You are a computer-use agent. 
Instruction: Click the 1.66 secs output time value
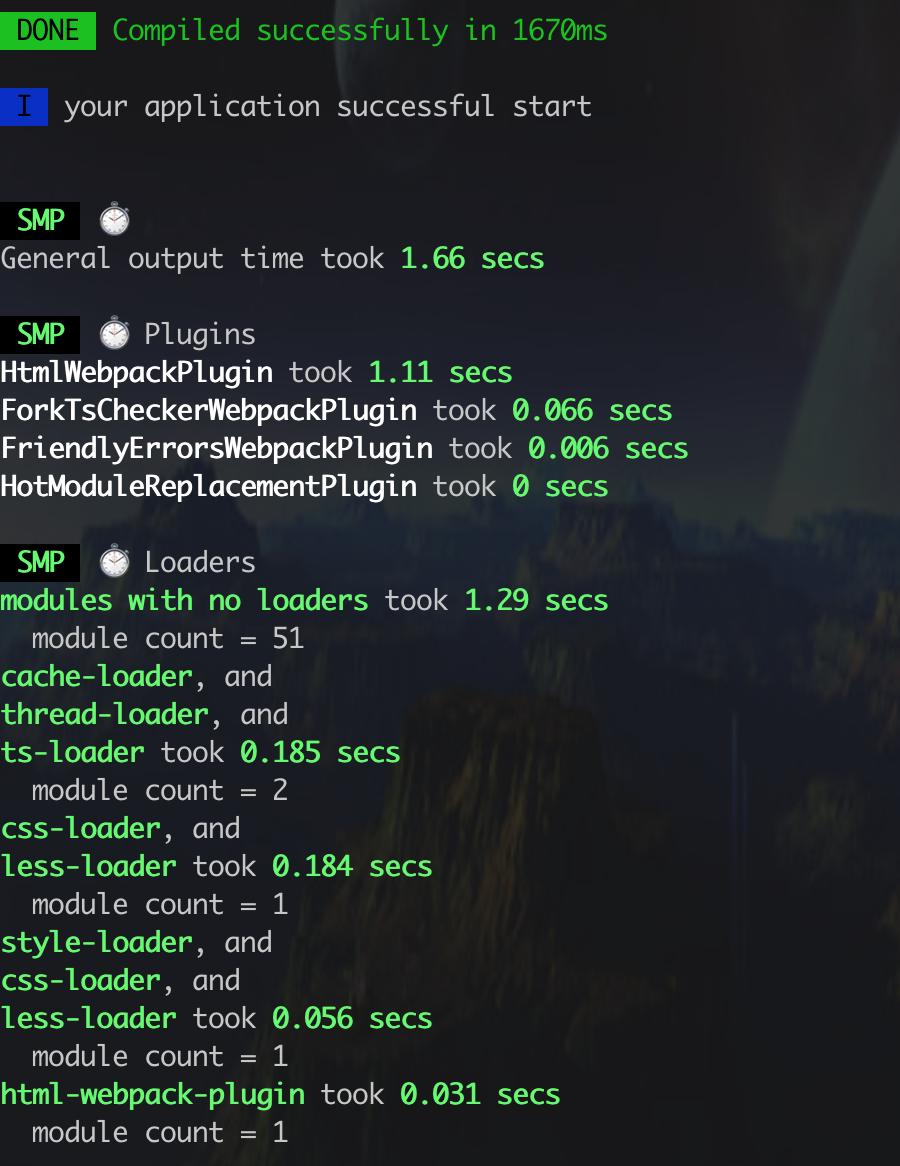(x=472, y=258)
